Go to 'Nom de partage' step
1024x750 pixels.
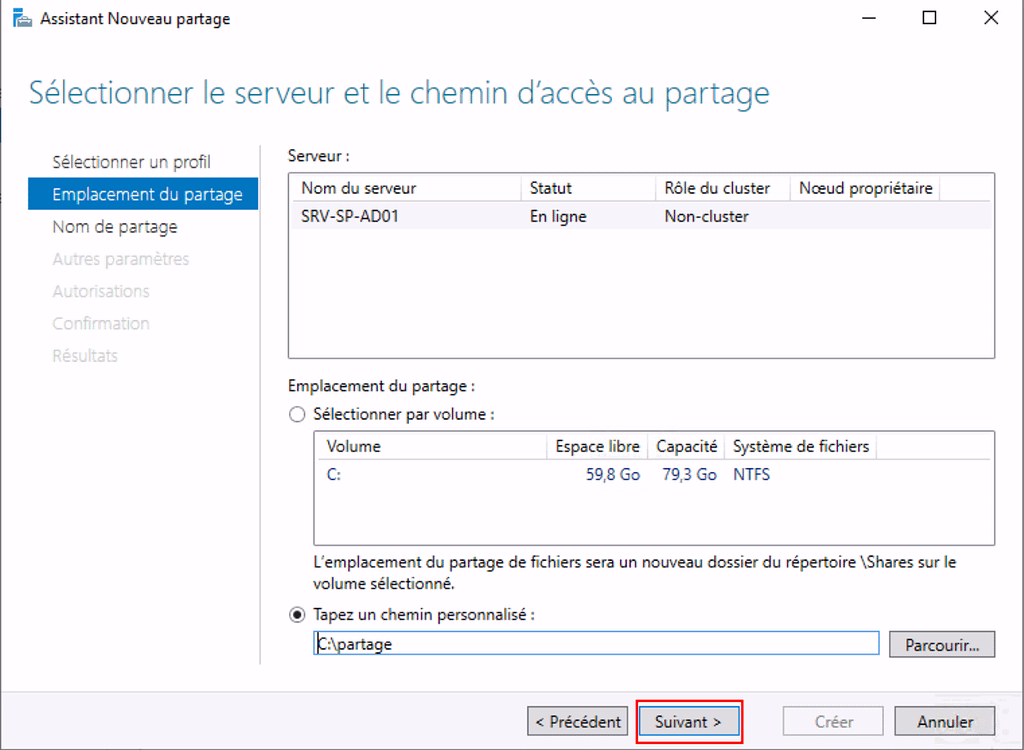pyautogui.click(x=114, y=227)
